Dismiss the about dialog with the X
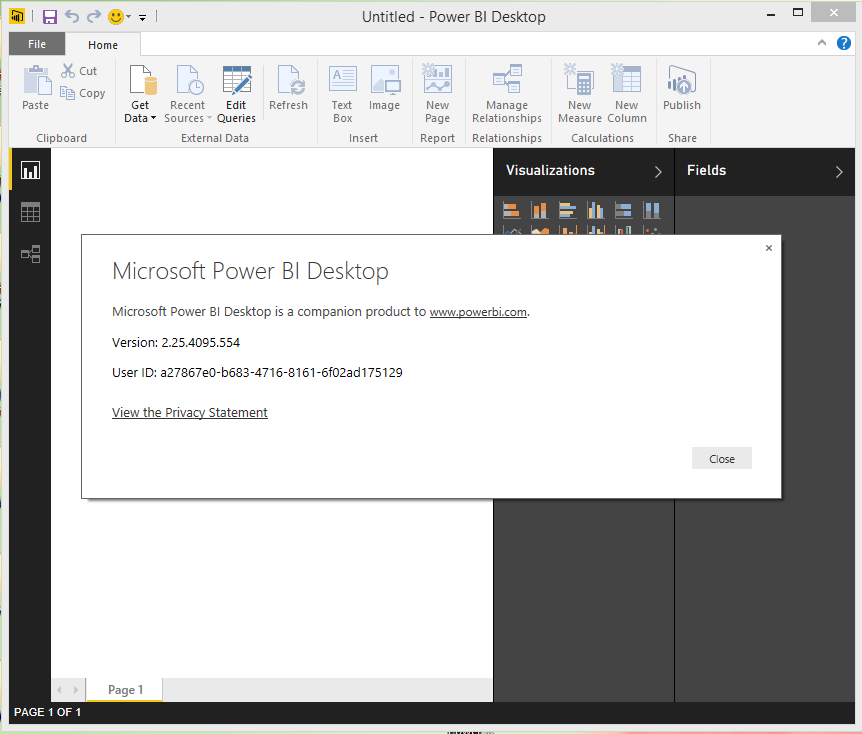The image size is (862, 734). [769, 248]
